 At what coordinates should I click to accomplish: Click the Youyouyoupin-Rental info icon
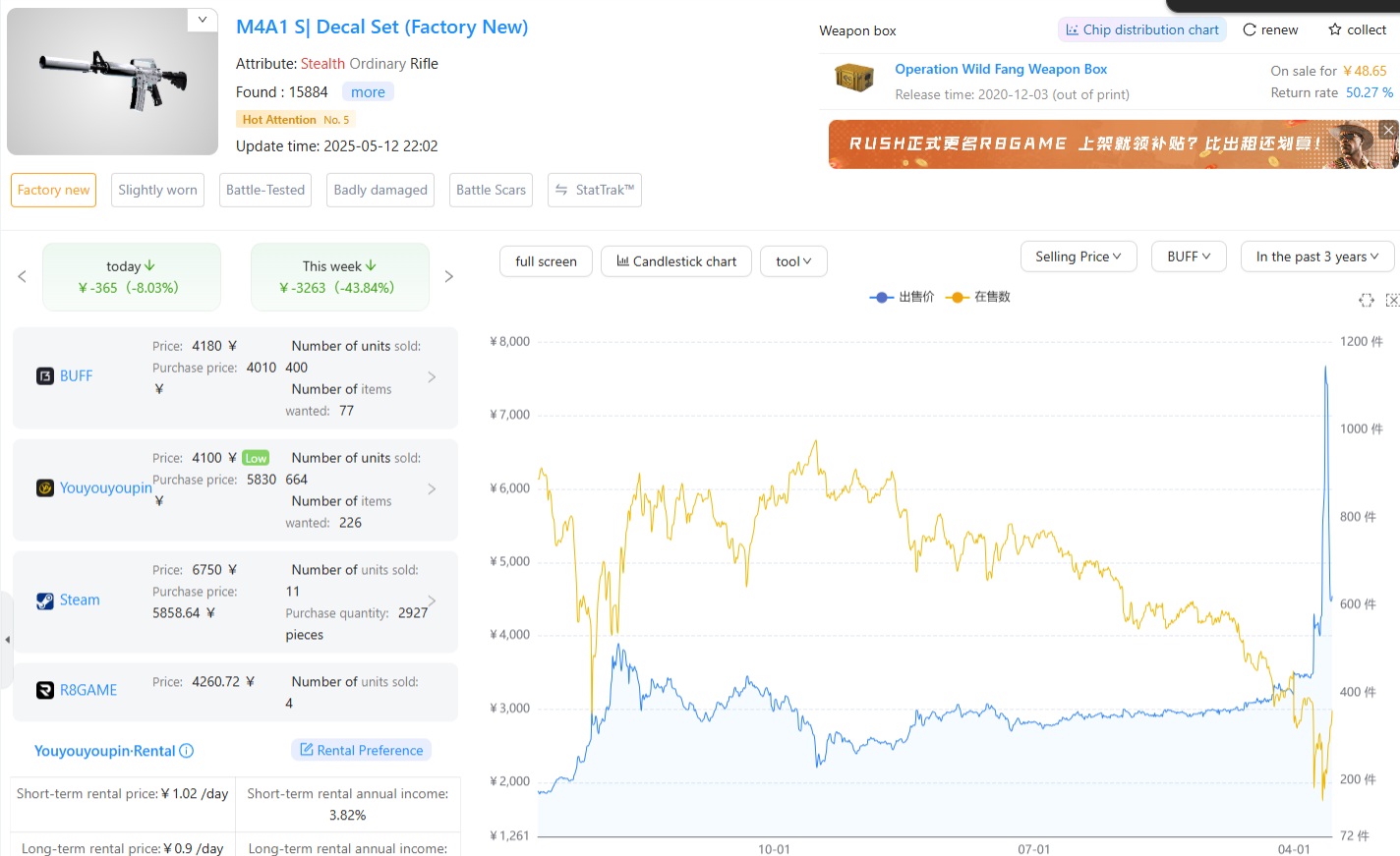click(x=187, y=751)
